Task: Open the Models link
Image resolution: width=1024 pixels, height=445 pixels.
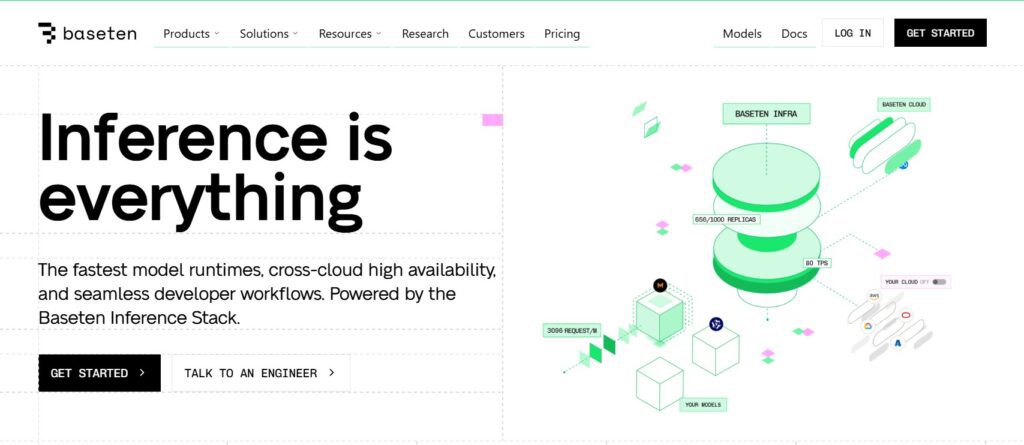Action: coord(742,33)
